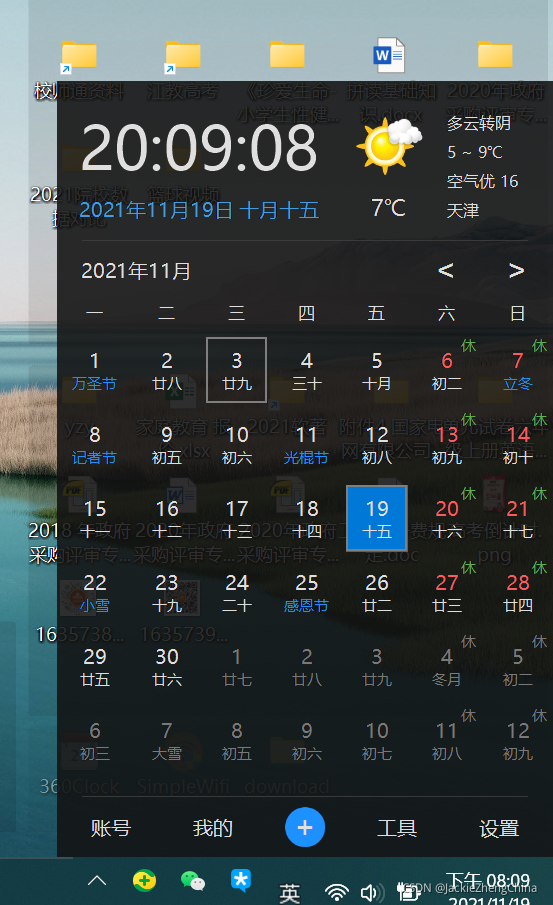Show hidden tray icons chevron
This screenshot has width=553, height=905.
[x=97, y=881]
